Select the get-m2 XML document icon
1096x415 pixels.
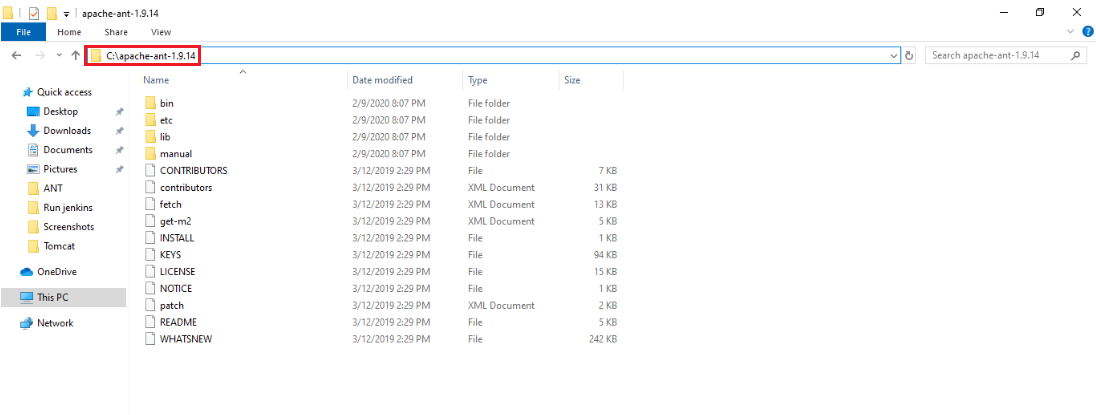point(149,221)
